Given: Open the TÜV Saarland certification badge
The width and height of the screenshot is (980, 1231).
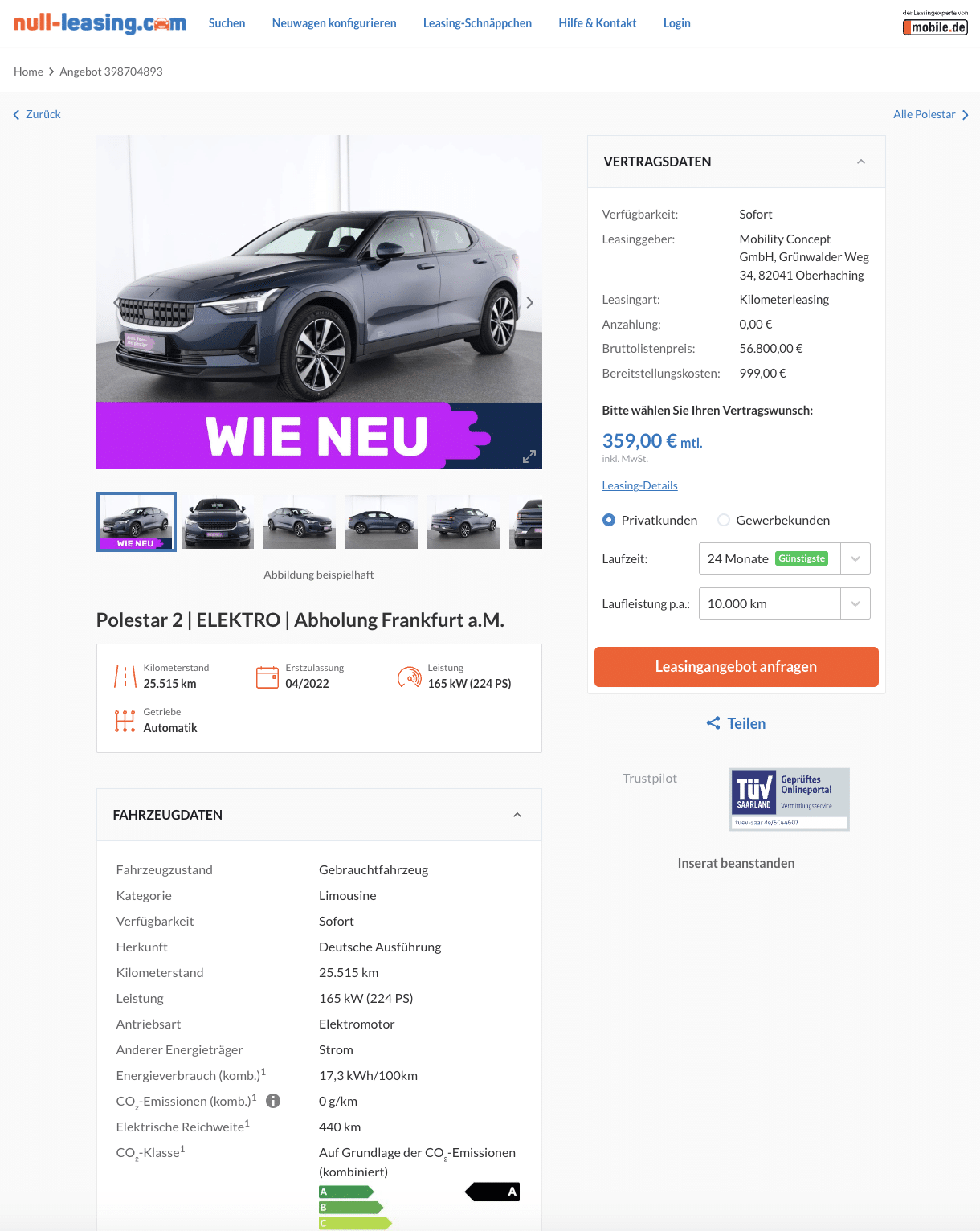Looking at the screenshot, I should tap(790, 799).
